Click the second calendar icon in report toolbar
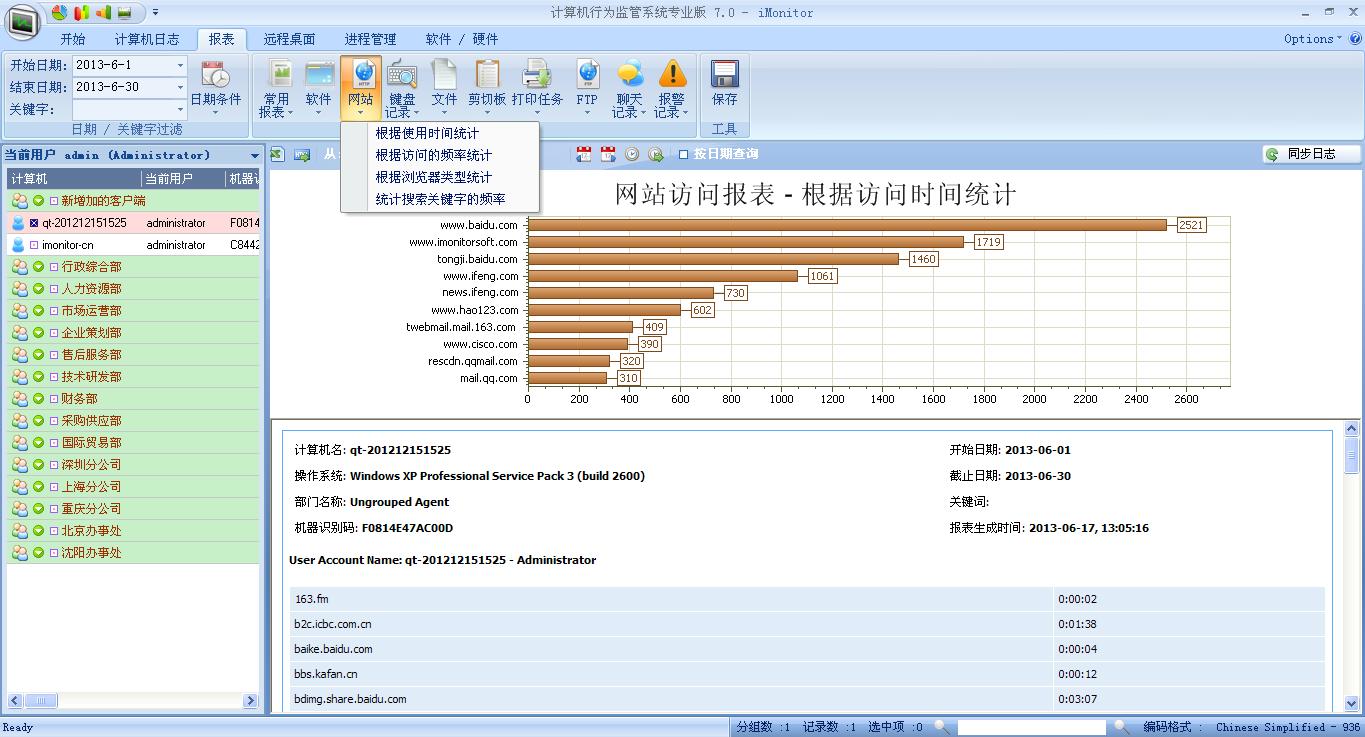1365x737 pixels. 608,154
